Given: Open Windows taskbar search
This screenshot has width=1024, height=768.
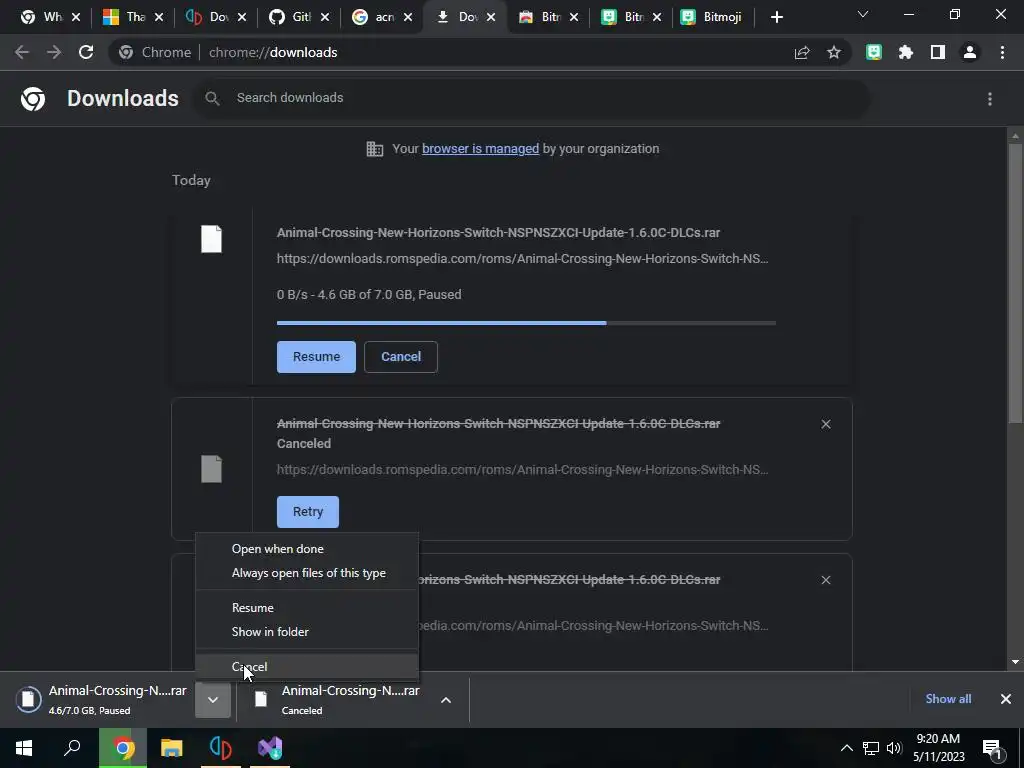Looking at the screenshot, I should [72, 748].
